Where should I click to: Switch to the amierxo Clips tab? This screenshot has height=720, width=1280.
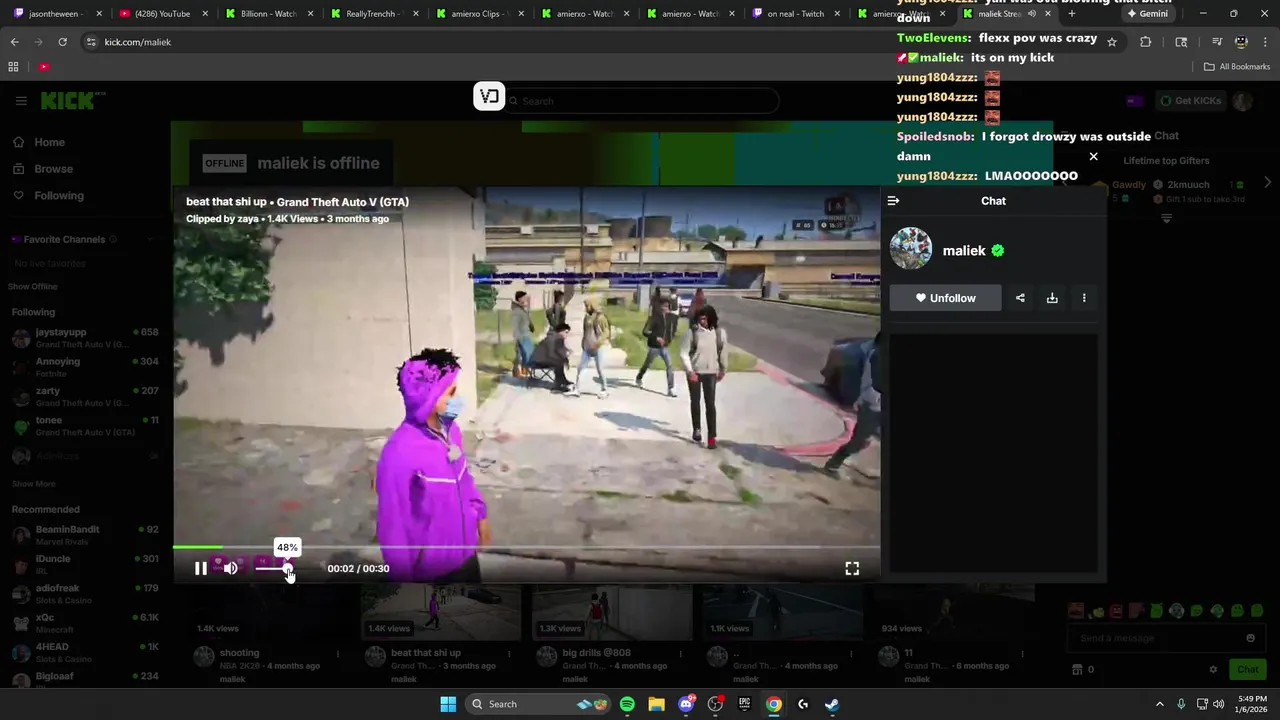(480, 14)
